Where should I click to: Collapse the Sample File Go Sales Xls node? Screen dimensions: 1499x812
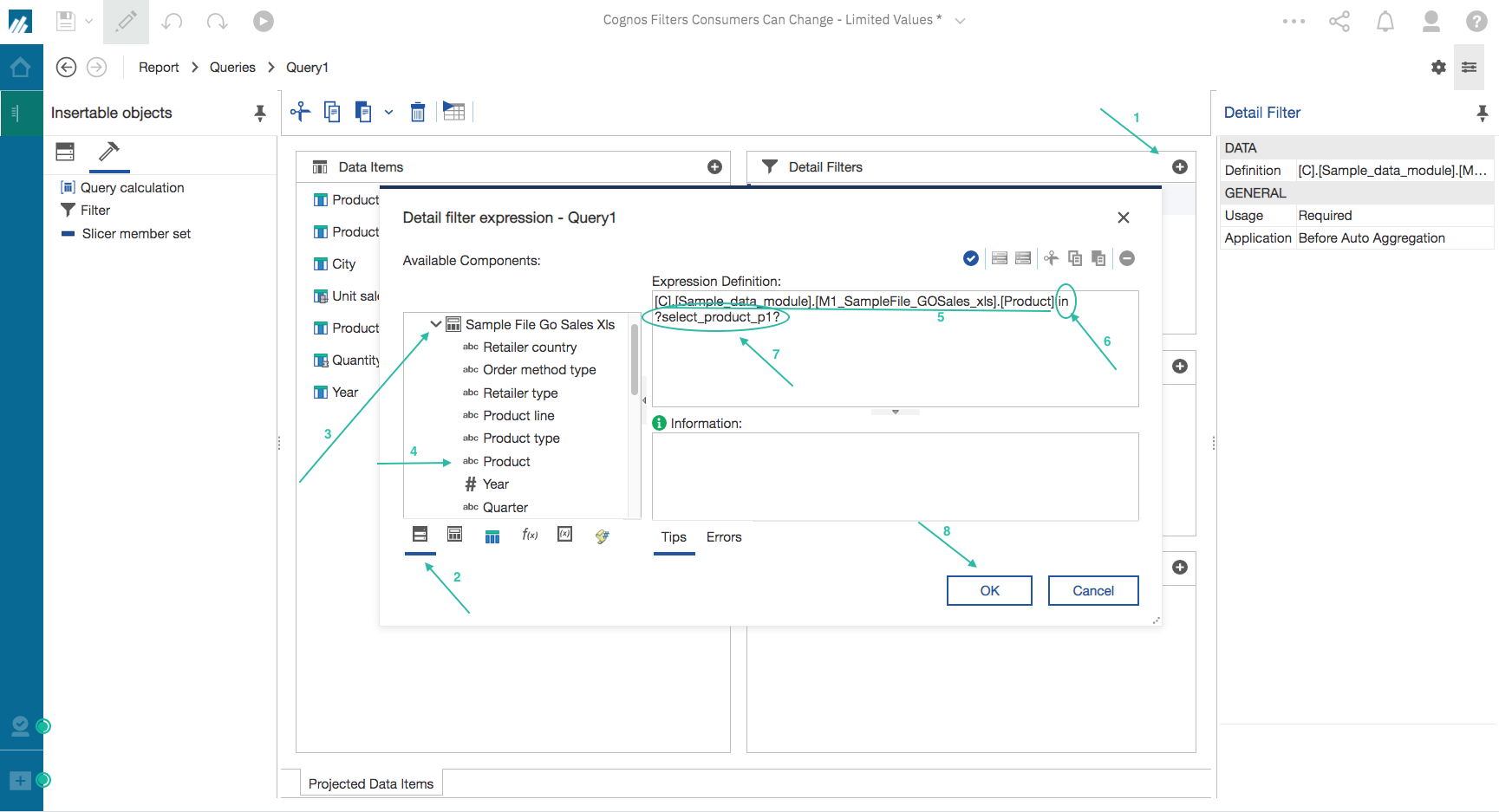tap(436, 324)
